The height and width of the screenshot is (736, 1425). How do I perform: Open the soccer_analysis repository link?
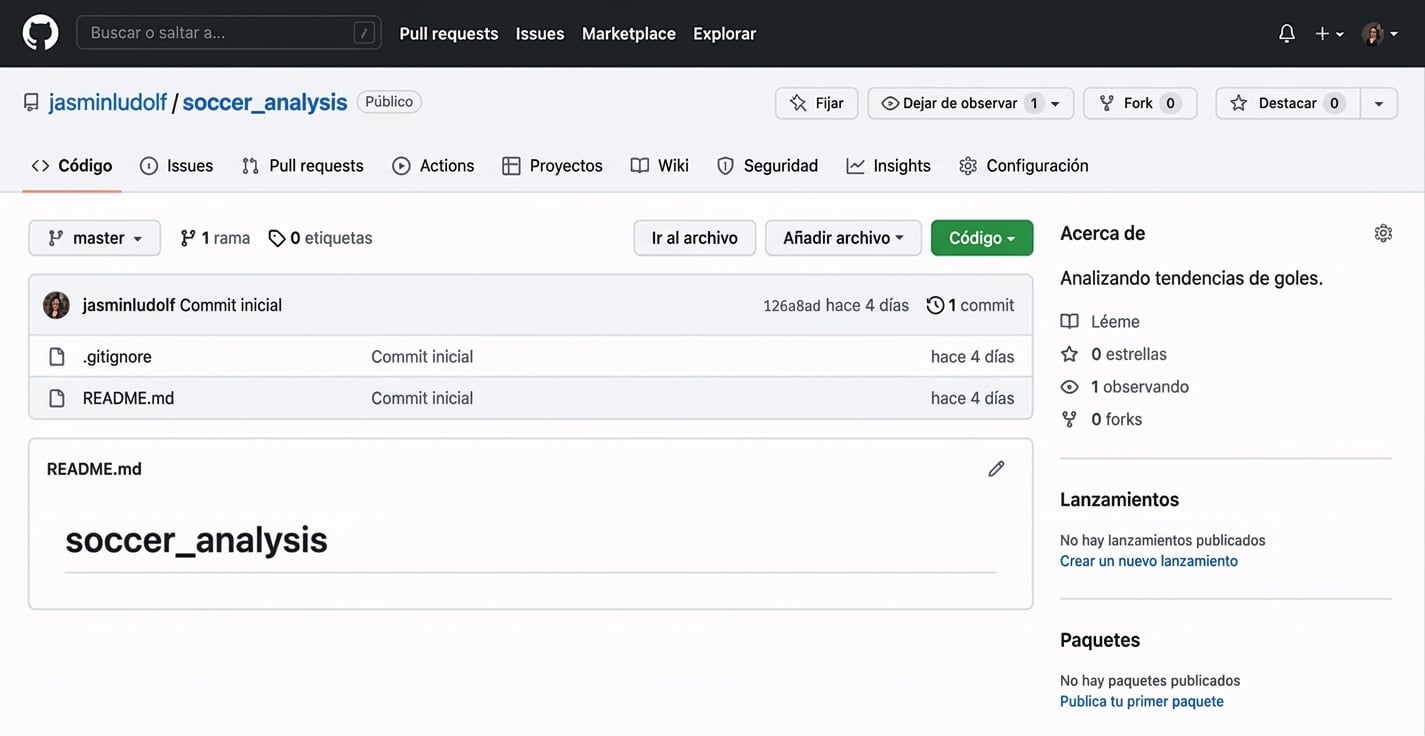265,102
